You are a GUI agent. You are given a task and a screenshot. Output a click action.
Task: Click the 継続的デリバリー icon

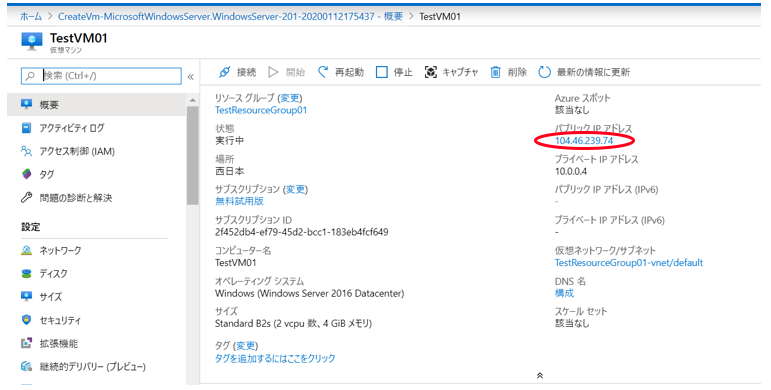coord(27,366)
